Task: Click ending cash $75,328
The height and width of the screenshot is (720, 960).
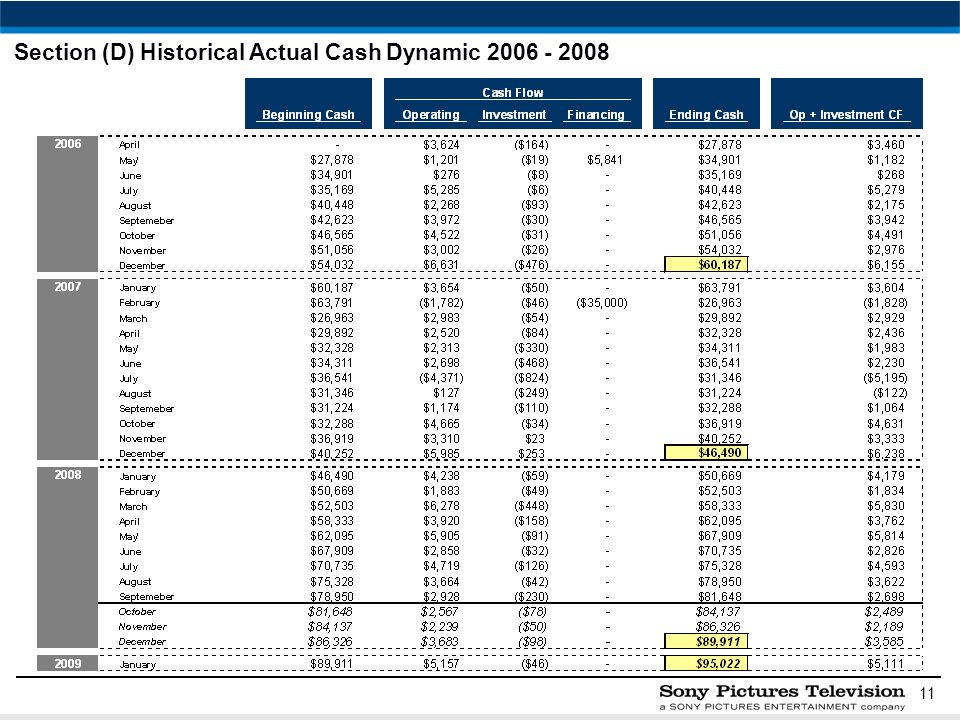Action: click(x=719, y=566)
